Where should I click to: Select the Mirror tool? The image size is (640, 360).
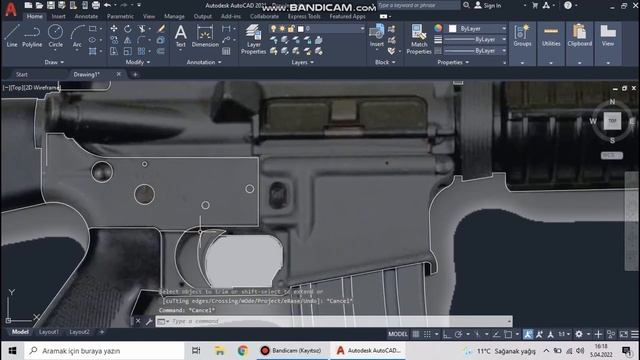128,40
